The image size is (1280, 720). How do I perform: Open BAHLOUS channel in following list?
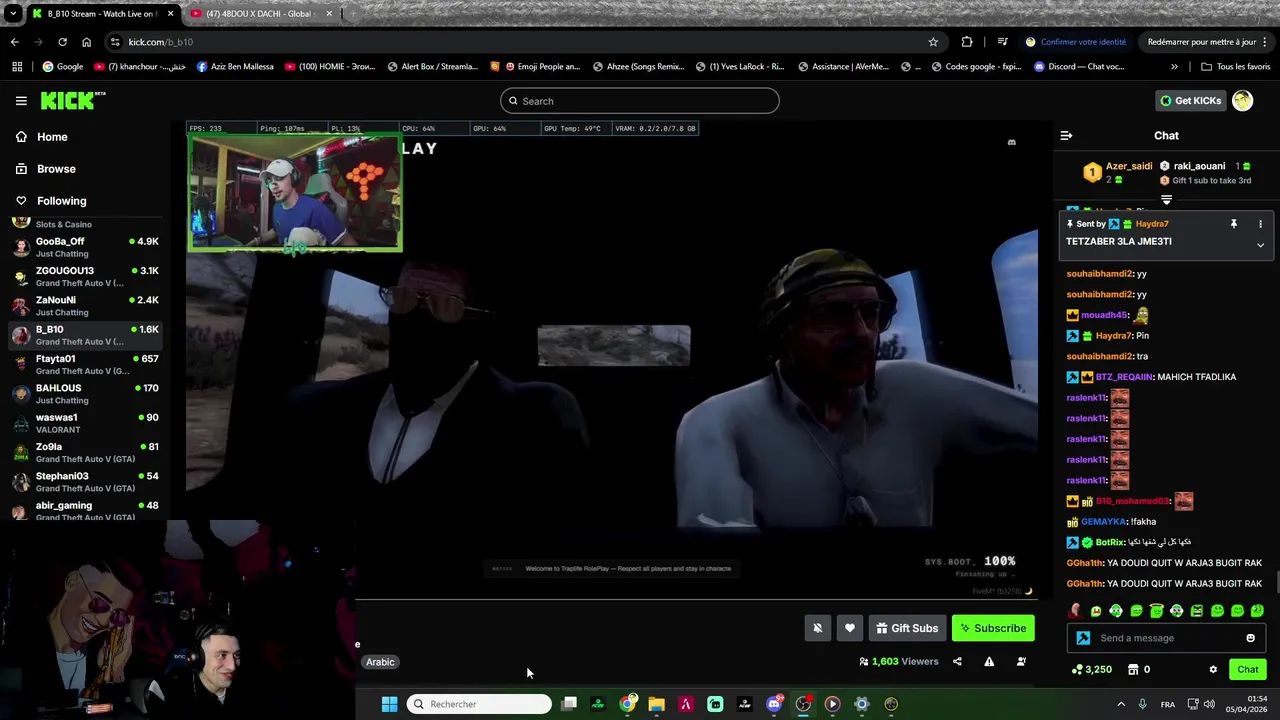point(85,393)
